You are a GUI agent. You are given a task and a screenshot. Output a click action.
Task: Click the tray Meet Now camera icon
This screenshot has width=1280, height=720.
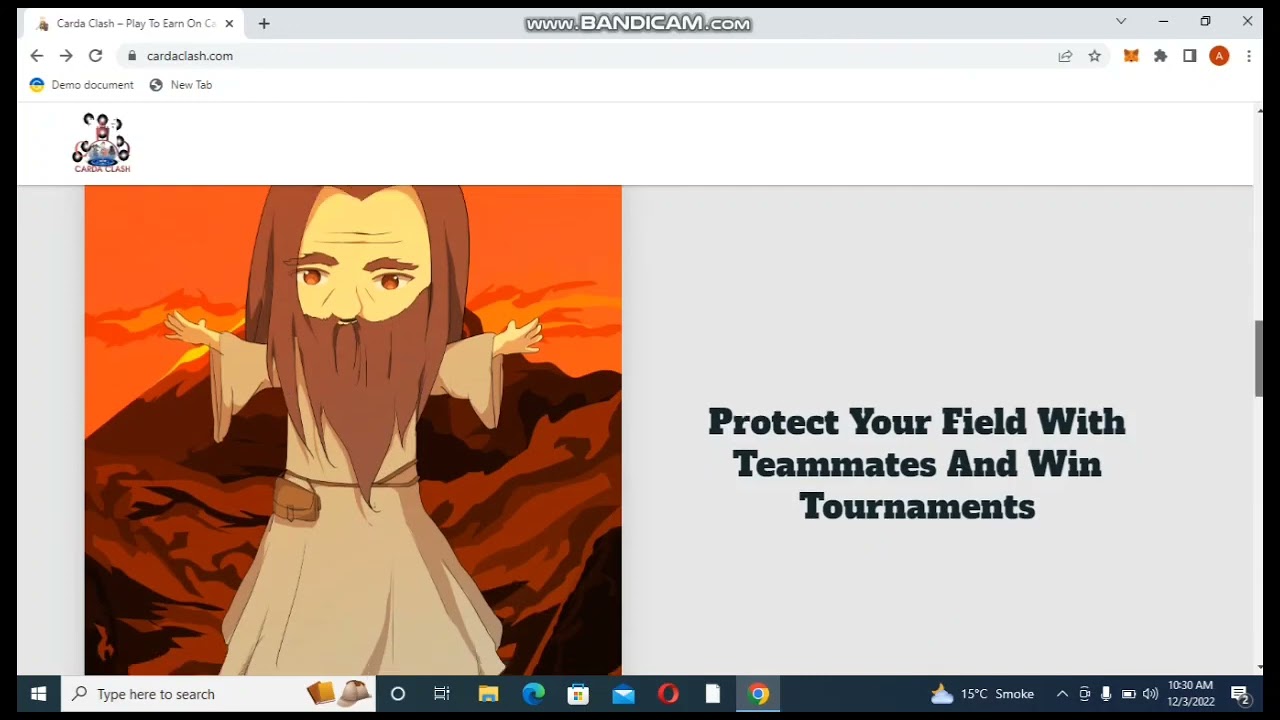coord(1085,694)
